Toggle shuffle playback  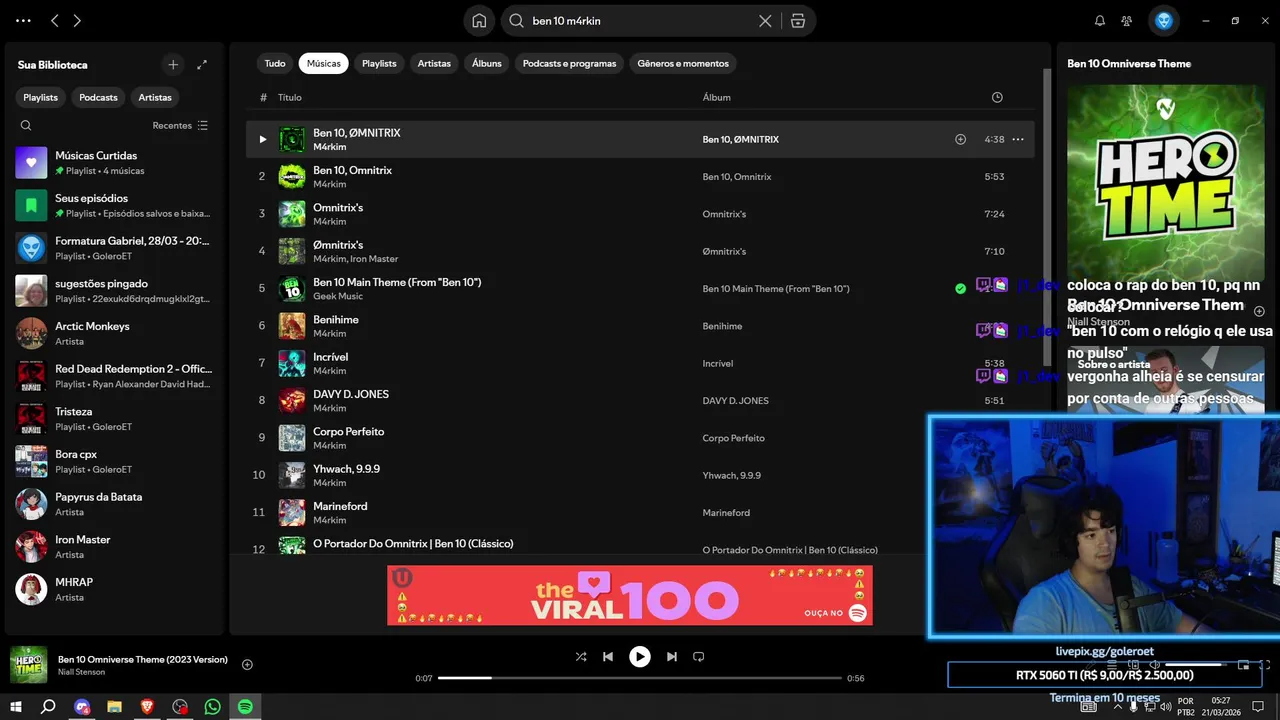click(x=581, y=657)
